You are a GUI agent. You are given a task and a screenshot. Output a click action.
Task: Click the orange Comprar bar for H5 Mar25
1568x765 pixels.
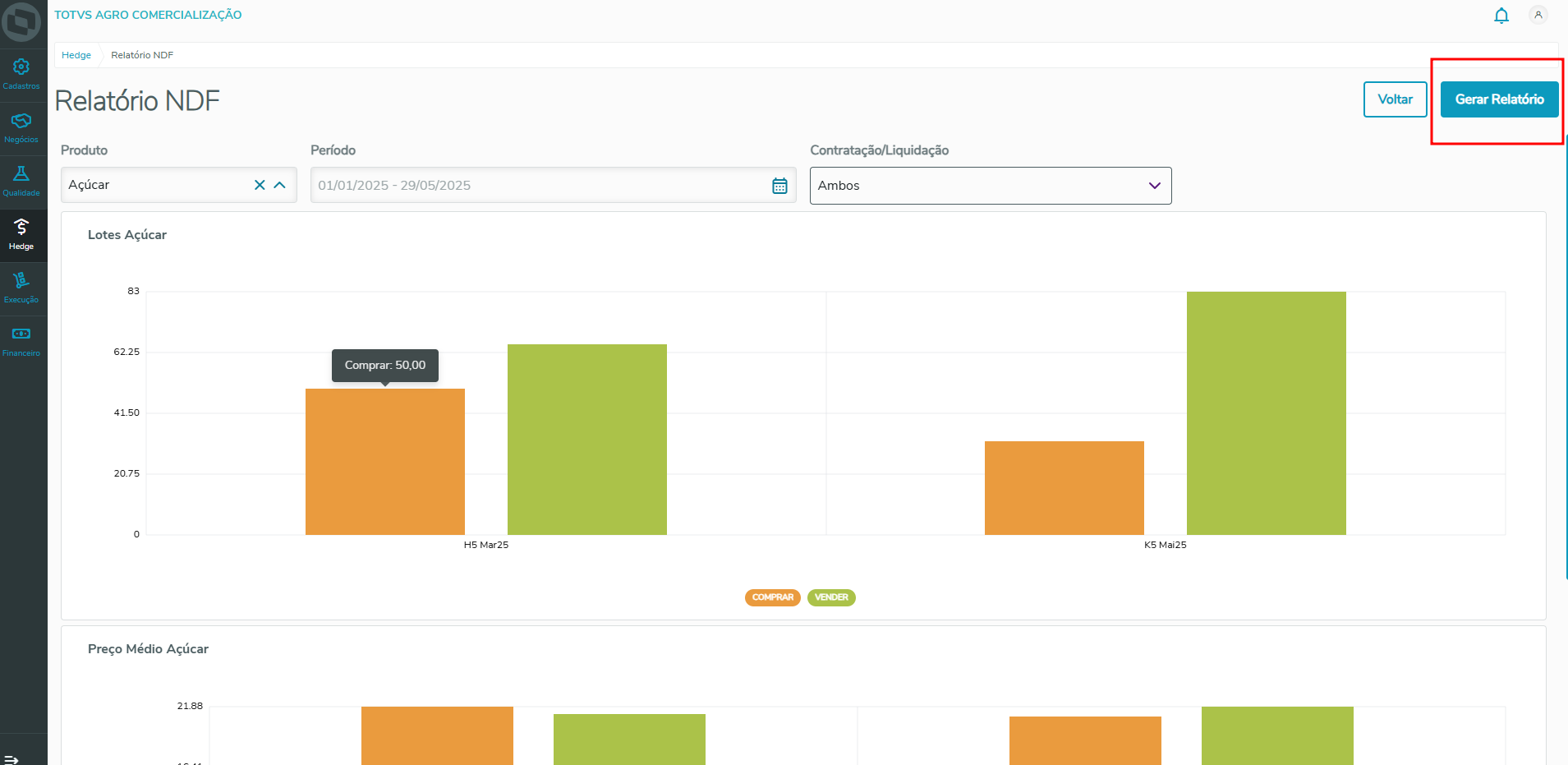point(385,462)
